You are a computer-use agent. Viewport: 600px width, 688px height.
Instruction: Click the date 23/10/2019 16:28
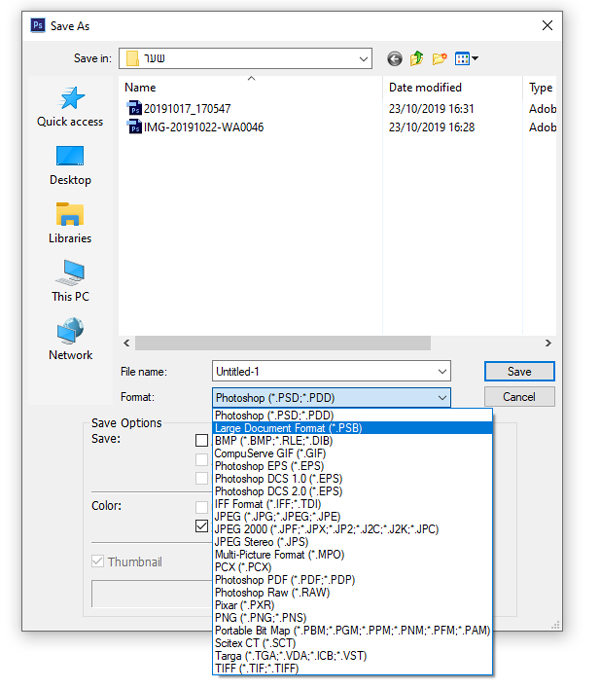tap(431, 127)
